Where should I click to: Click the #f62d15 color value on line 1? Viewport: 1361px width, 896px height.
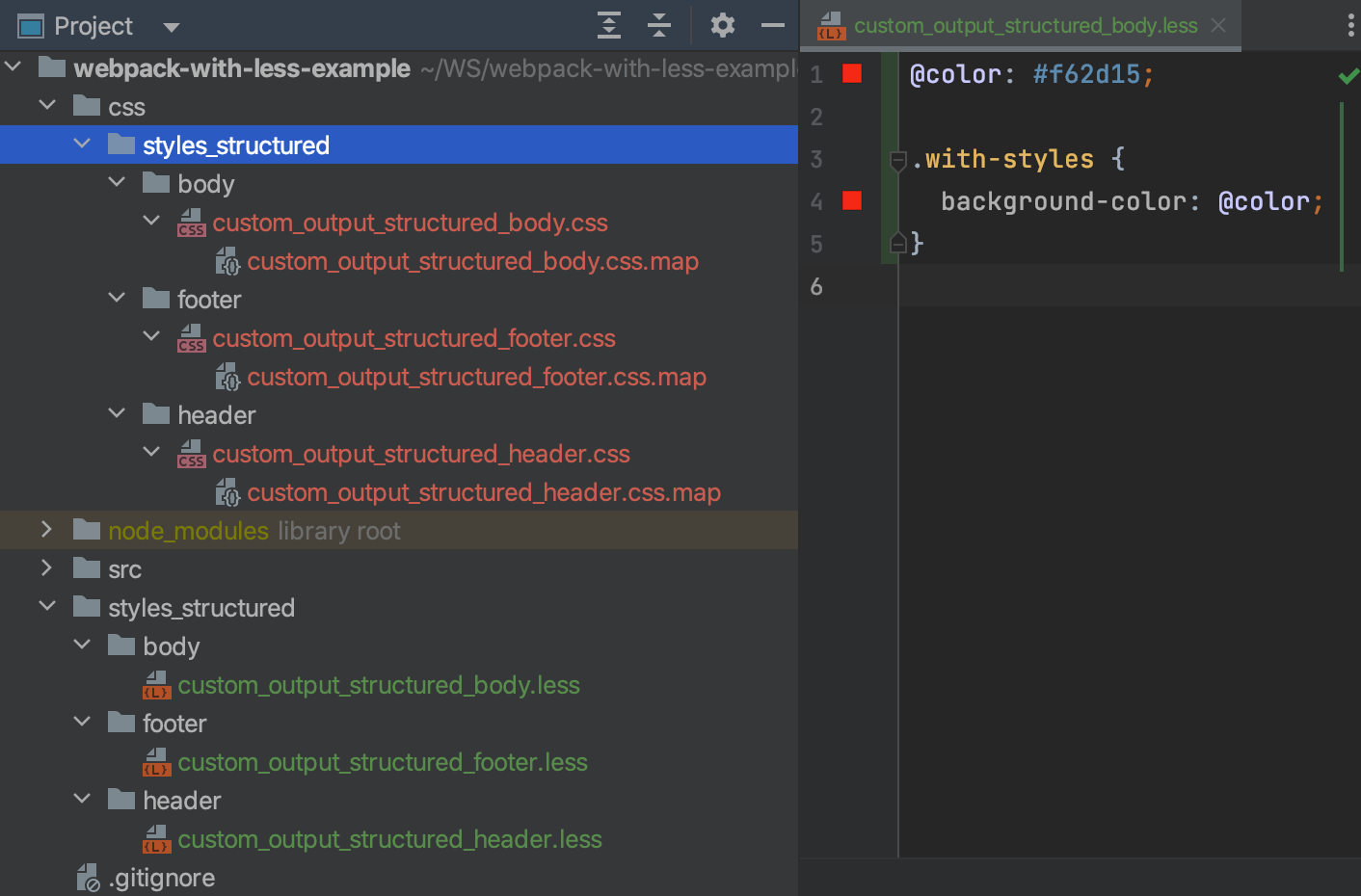pos(1087,73)
